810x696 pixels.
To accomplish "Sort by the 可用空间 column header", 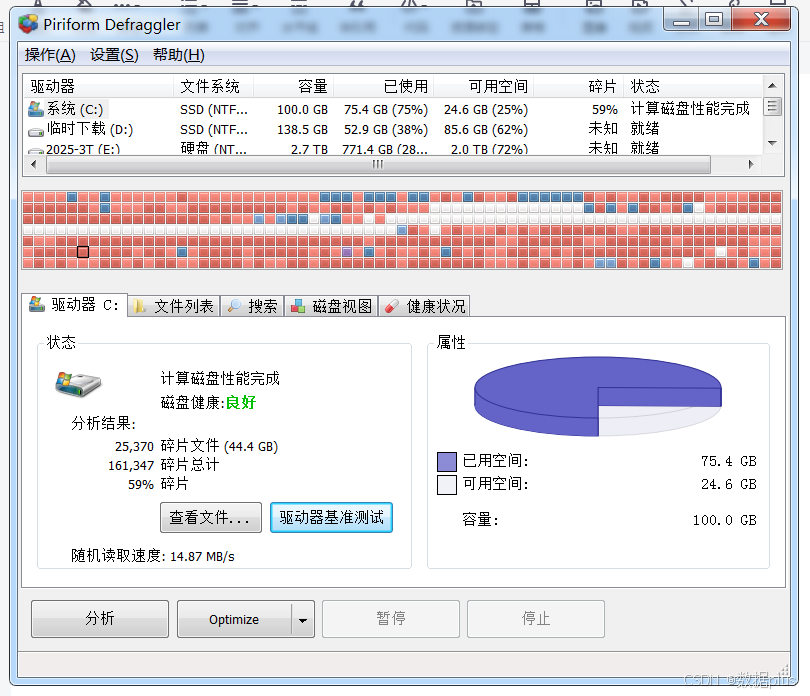I will [x=484, y=86].
